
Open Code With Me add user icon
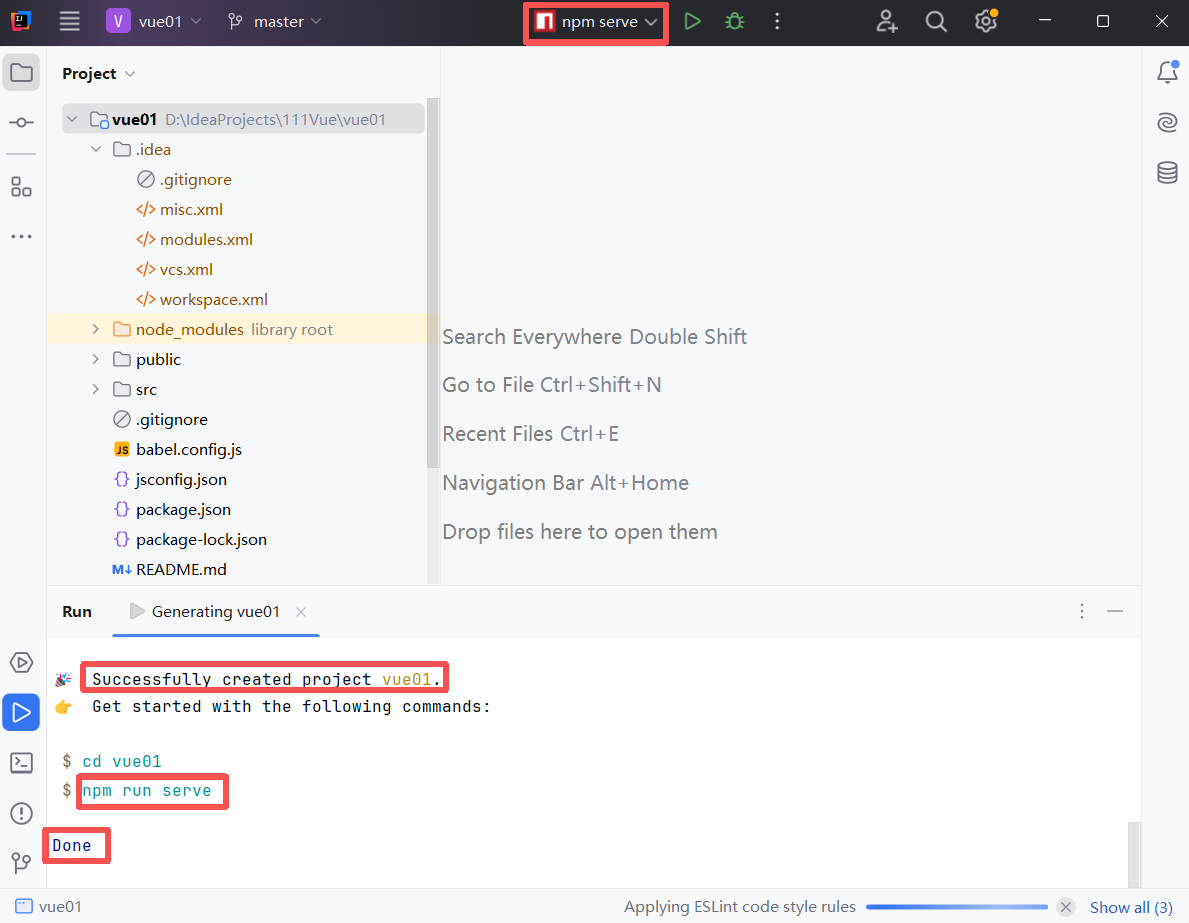[x=886, y=21]
